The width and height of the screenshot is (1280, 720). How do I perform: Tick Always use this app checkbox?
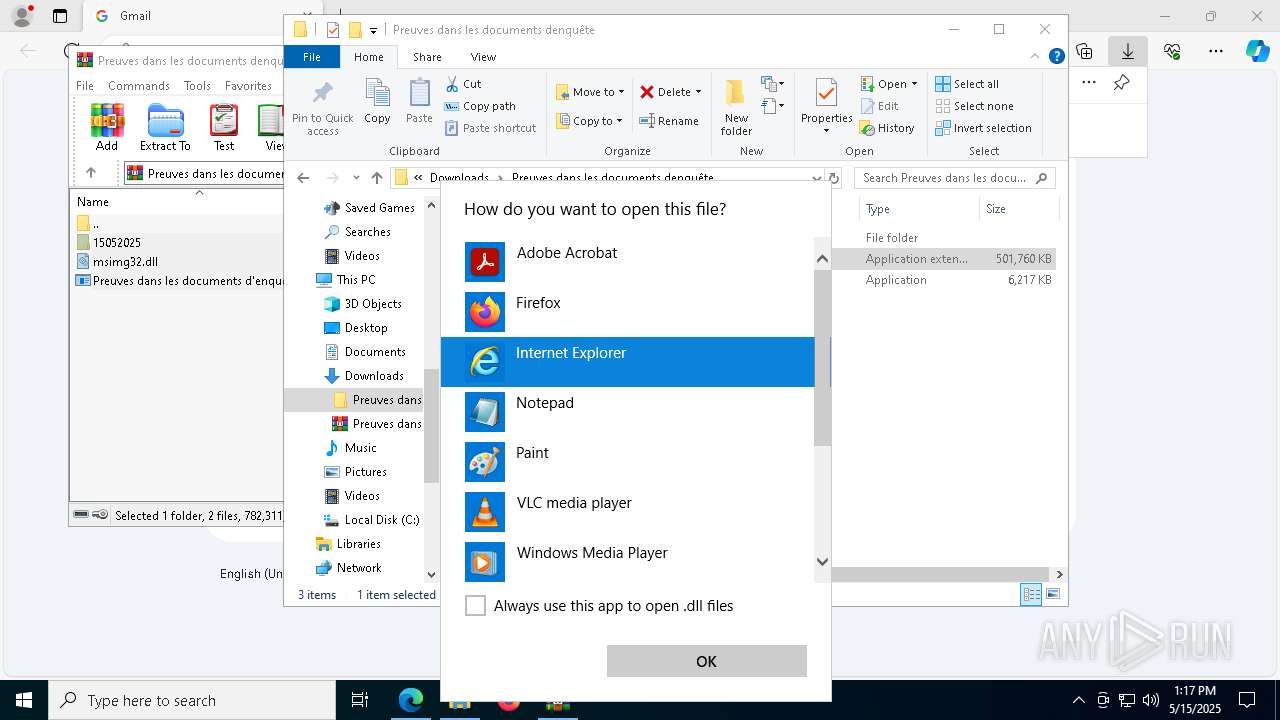476,606
